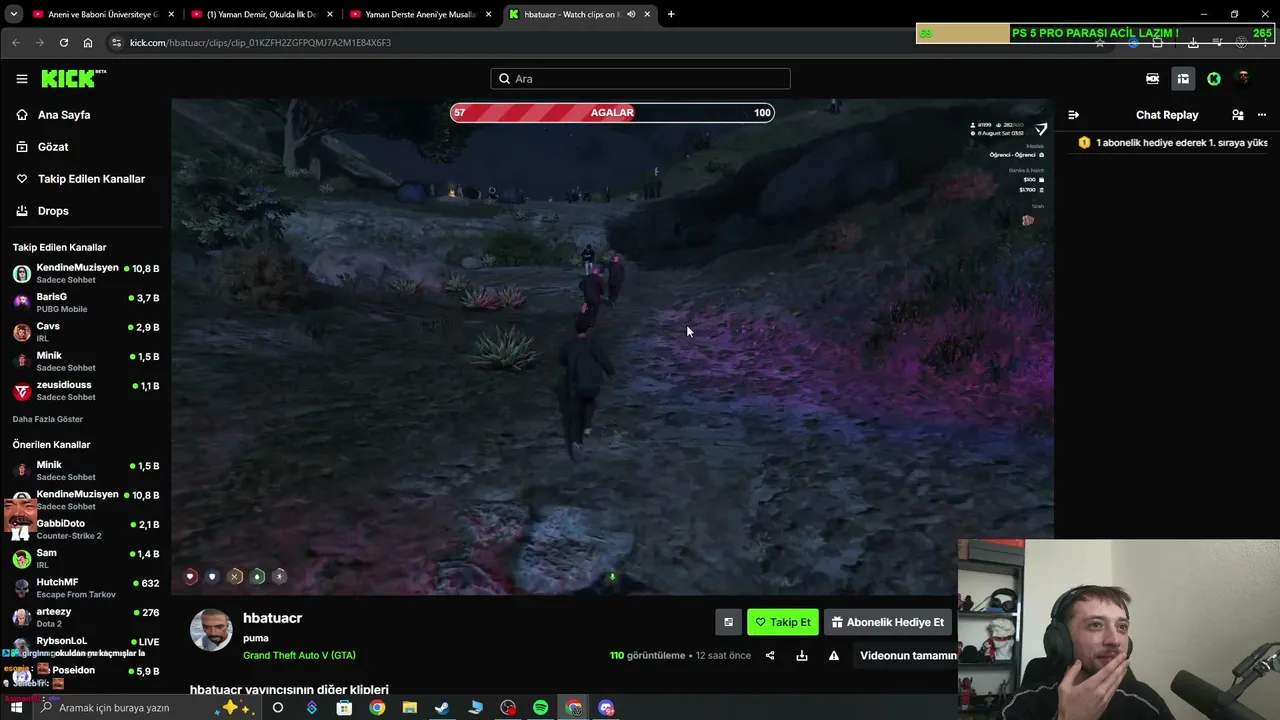Open arteezy Dota 2 channel
1280x720 pixels.
(x=86, y=617)
